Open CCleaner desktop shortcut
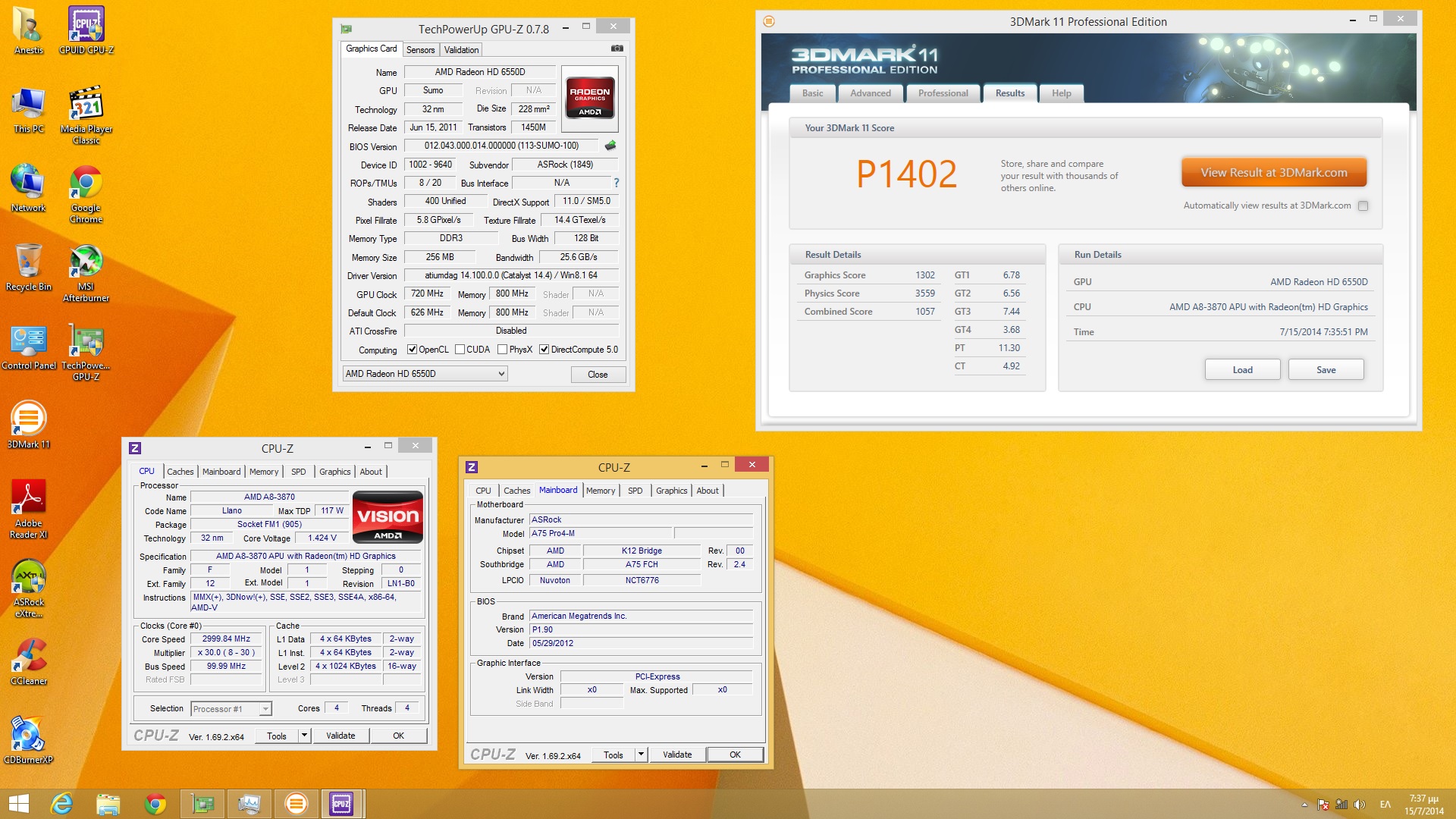This screenshot has width=1456, height=819. [29, 661]
